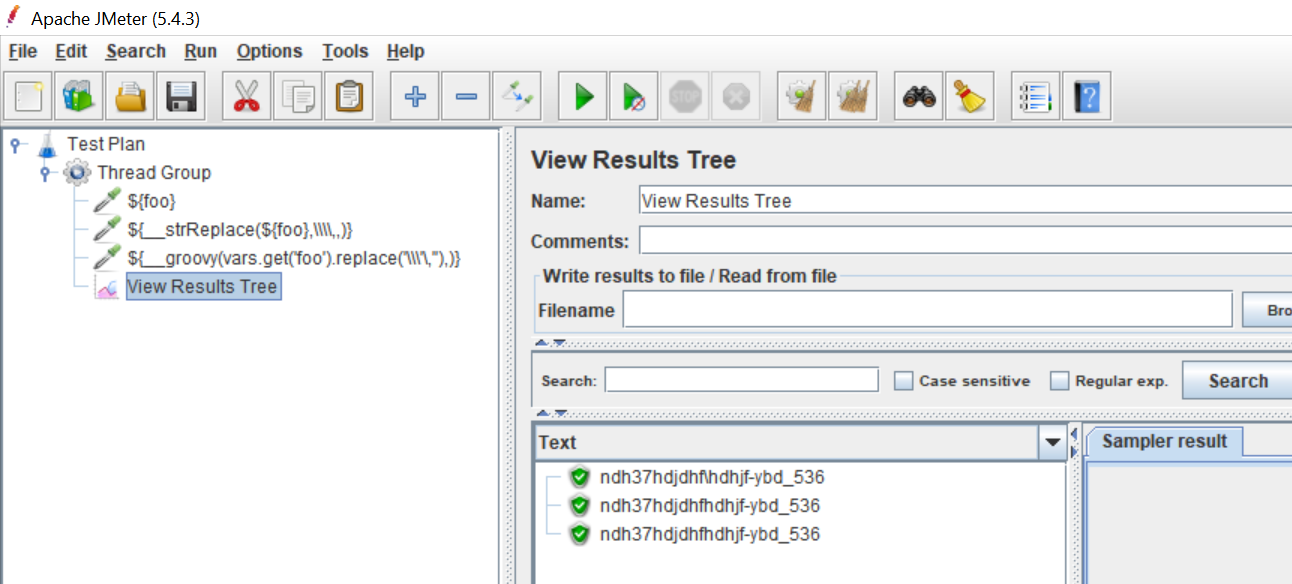
Task: Open the Help question mark icon
Action: point(1086,97)
